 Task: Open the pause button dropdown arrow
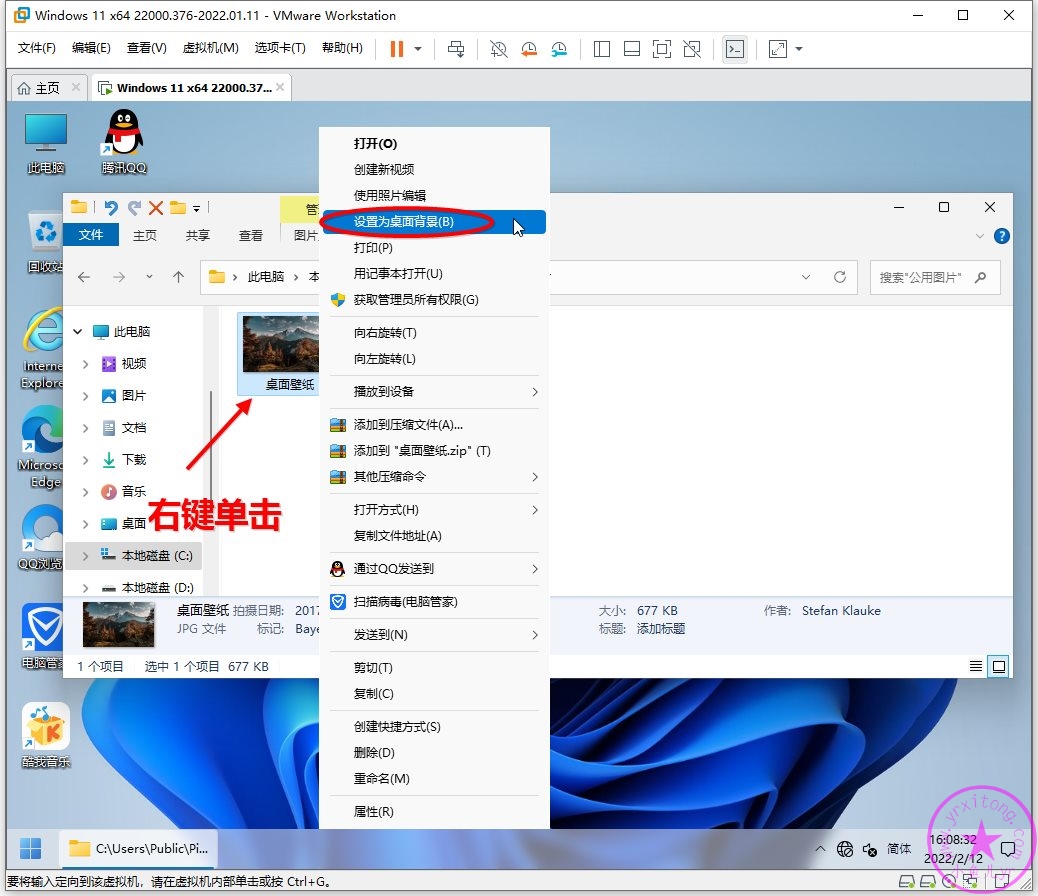tap(418, 49)
